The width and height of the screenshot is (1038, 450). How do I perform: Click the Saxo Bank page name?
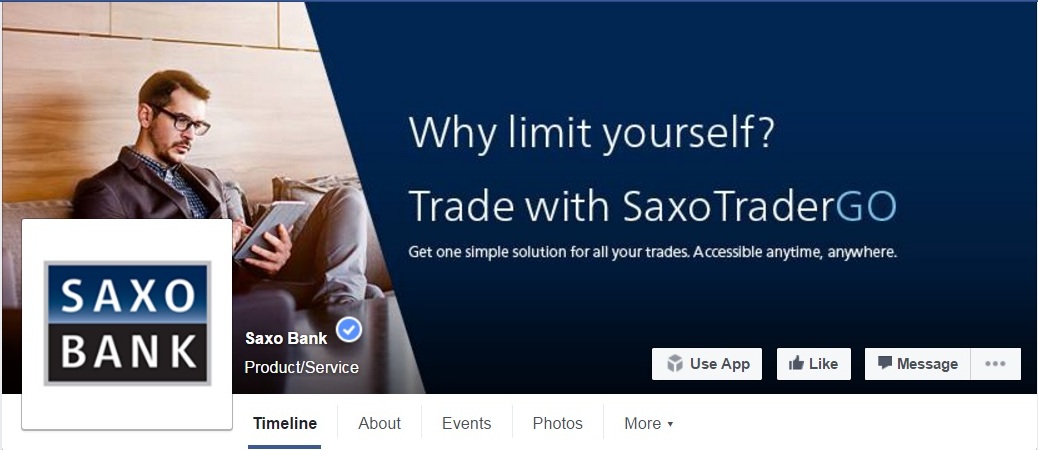[286, 338]
